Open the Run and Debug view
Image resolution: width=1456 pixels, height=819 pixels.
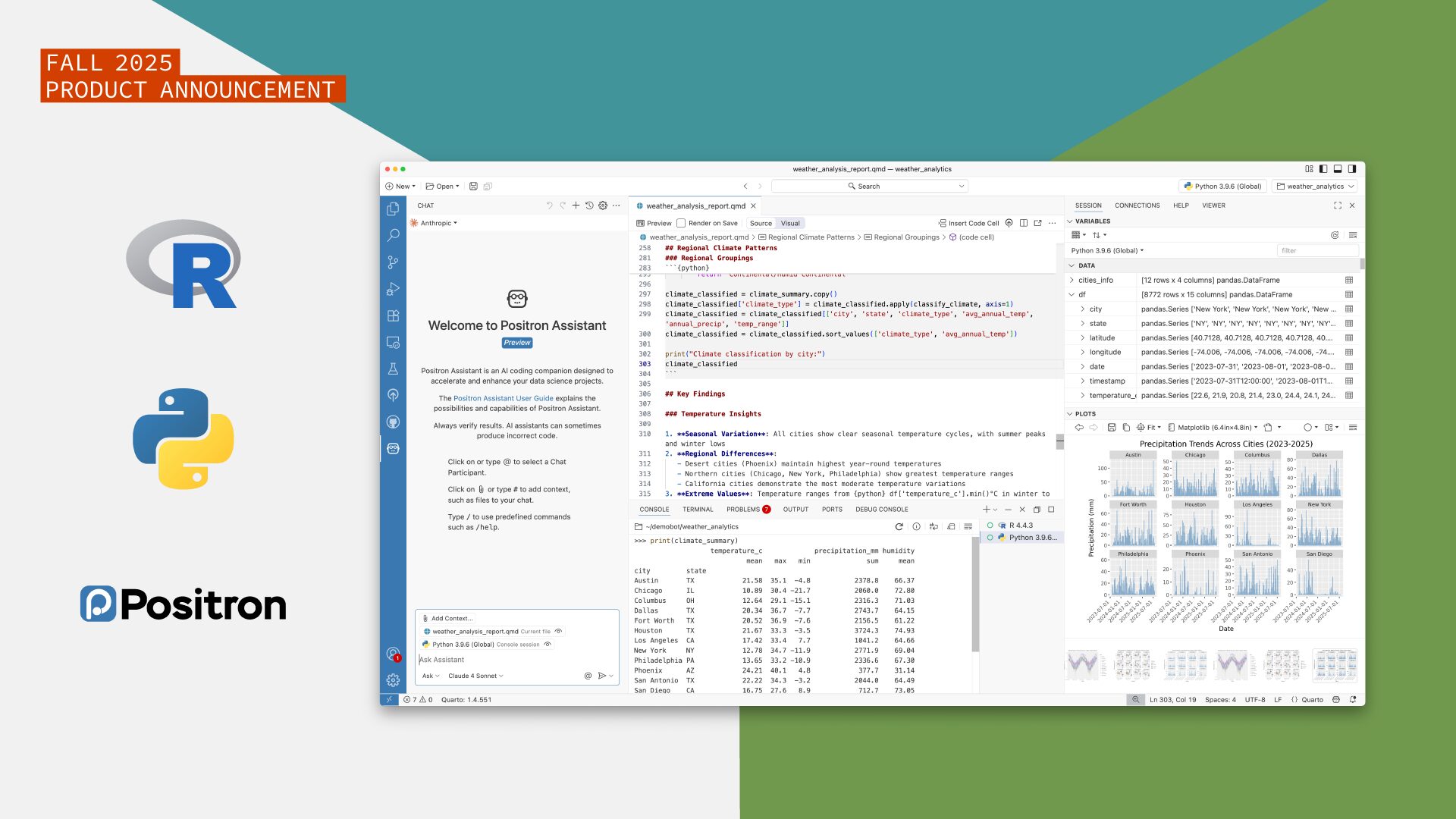coord(393,289)
